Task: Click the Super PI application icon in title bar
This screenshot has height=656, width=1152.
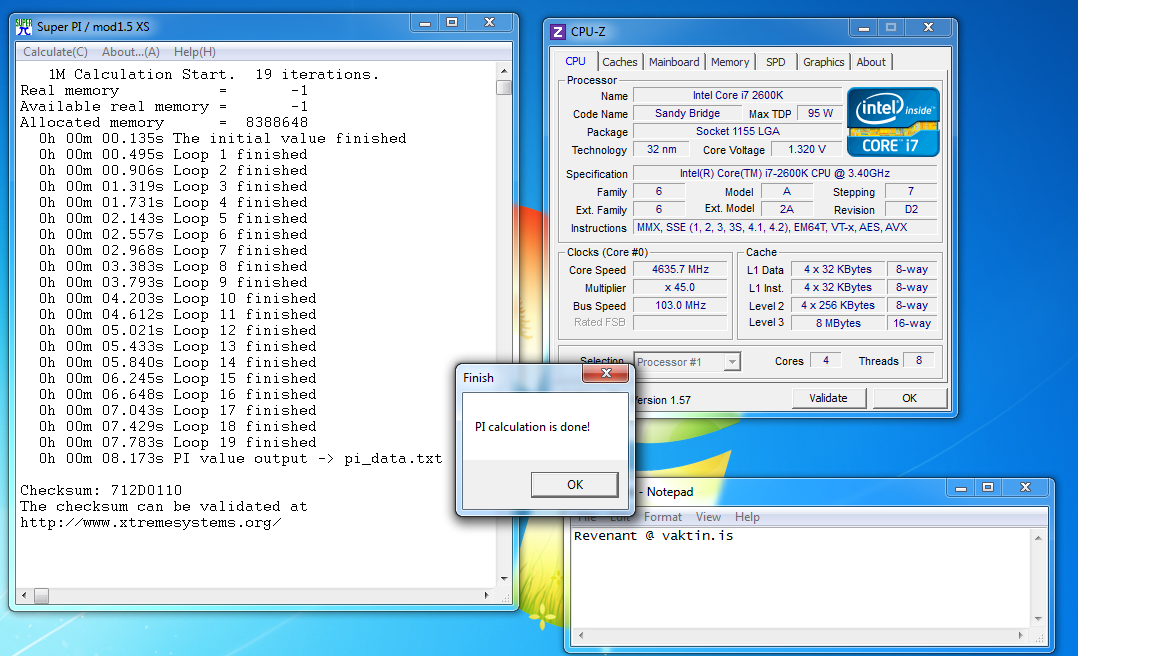Action: pyautogui.click(x=24, y=26)
